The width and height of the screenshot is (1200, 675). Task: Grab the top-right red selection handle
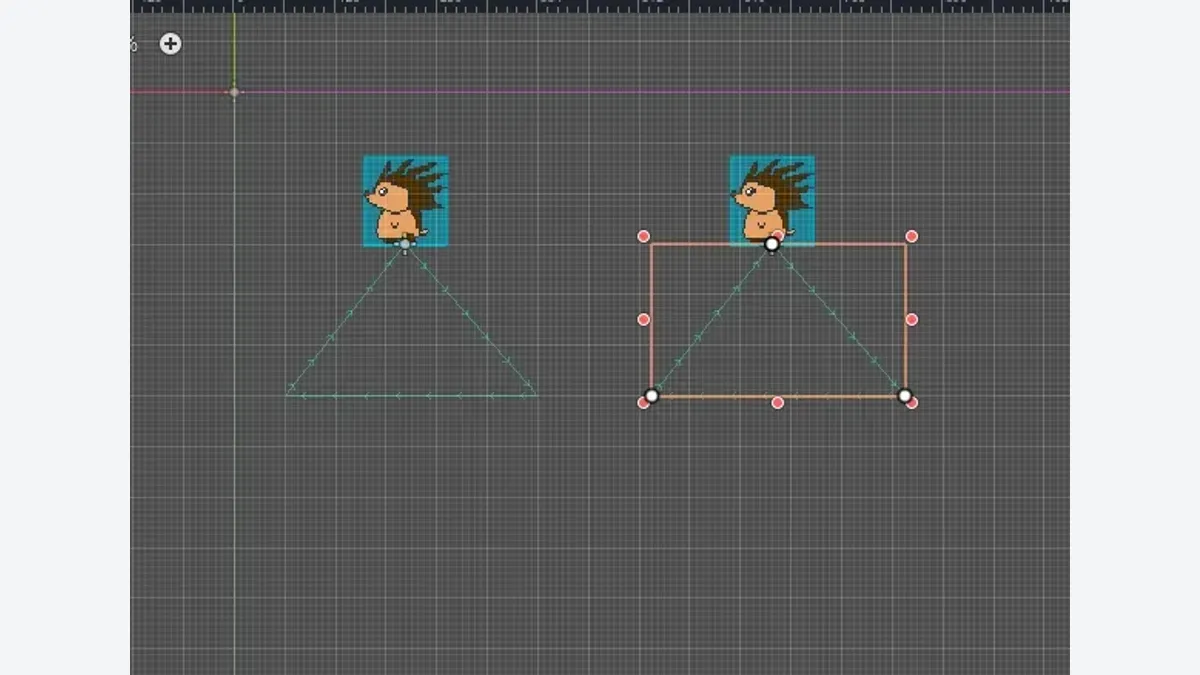[912, 237]
